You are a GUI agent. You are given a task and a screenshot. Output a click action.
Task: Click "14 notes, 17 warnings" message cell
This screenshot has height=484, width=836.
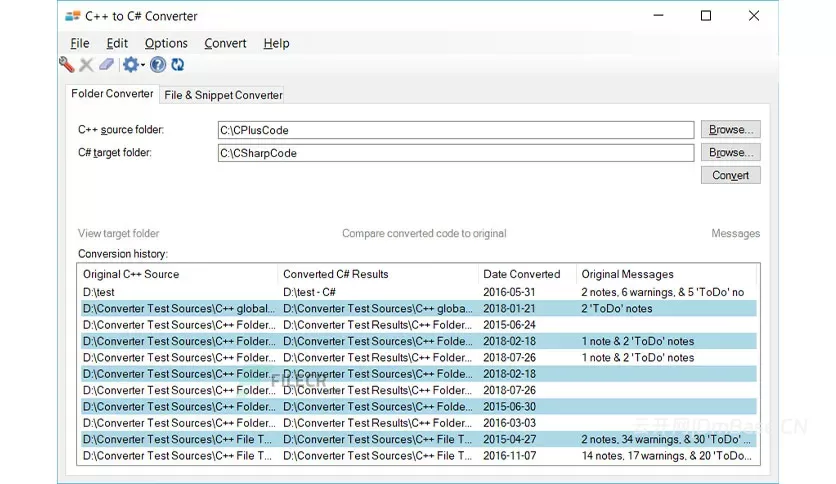(x=666, y=456)
